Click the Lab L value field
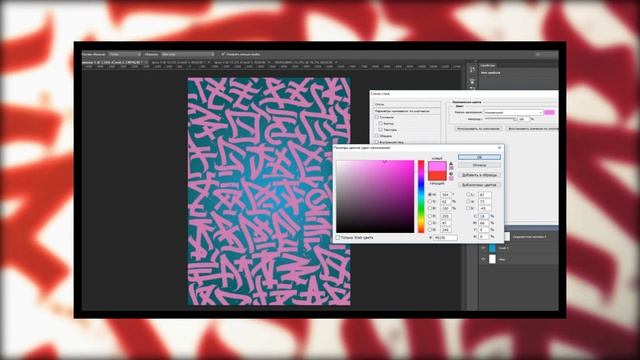This screenshot has width=640, height=360. point(485,195)
